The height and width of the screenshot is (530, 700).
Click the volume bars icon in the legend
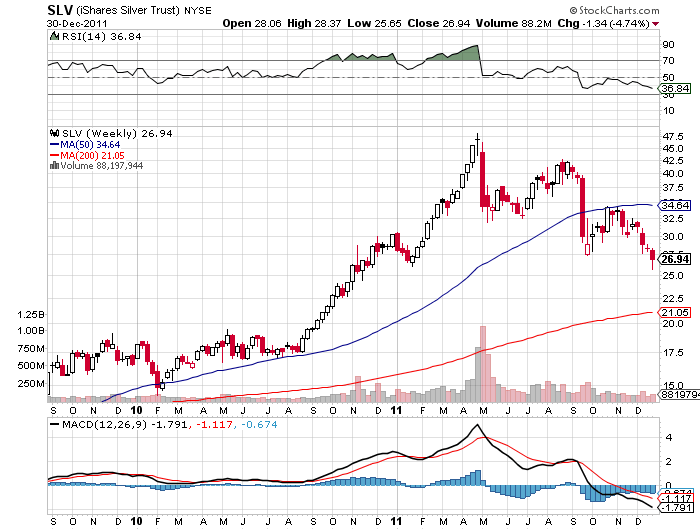tap(54, 166)
